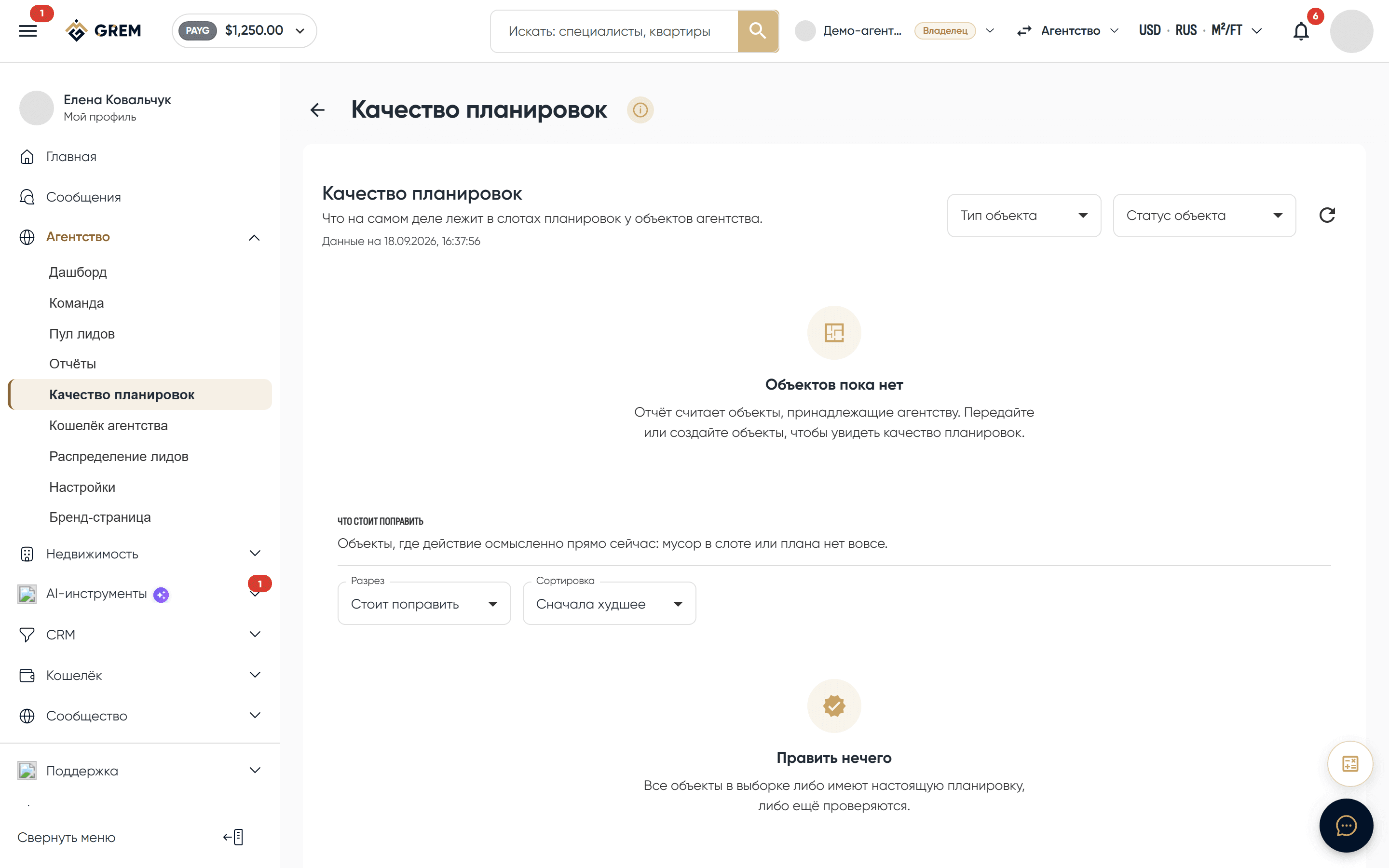Screen dimensions: 1389x868
Task: Open Отчёты submenu item
Action: [x=72, y=364]
